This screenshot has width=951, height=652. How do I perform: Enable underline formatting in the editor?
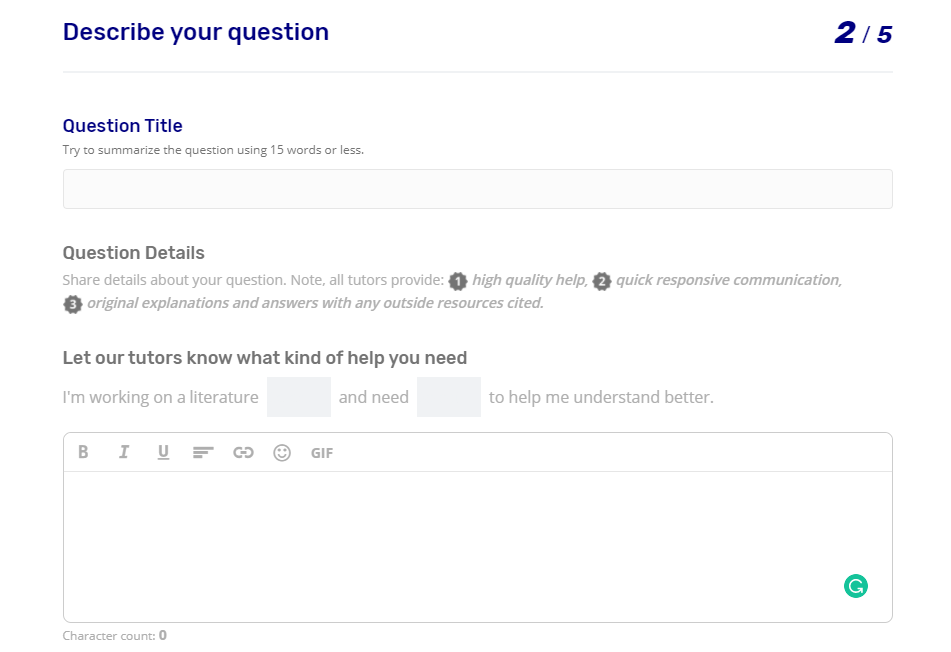163,452
